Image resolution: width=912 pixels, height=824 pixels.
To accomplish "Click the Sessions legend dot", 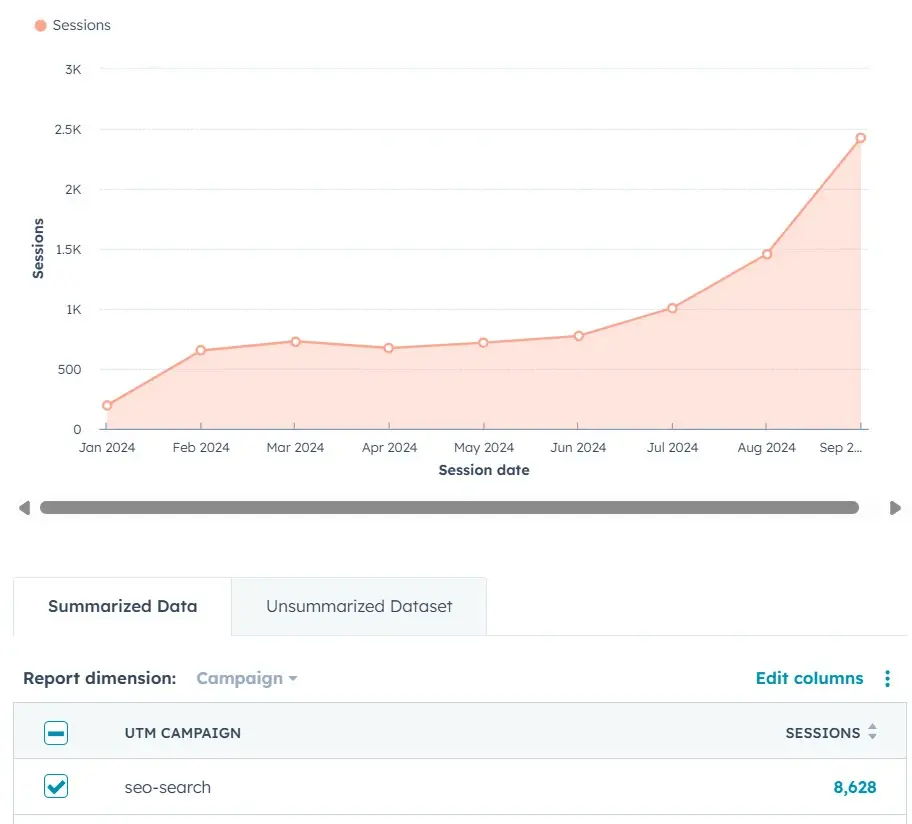I will coord(40,25).
